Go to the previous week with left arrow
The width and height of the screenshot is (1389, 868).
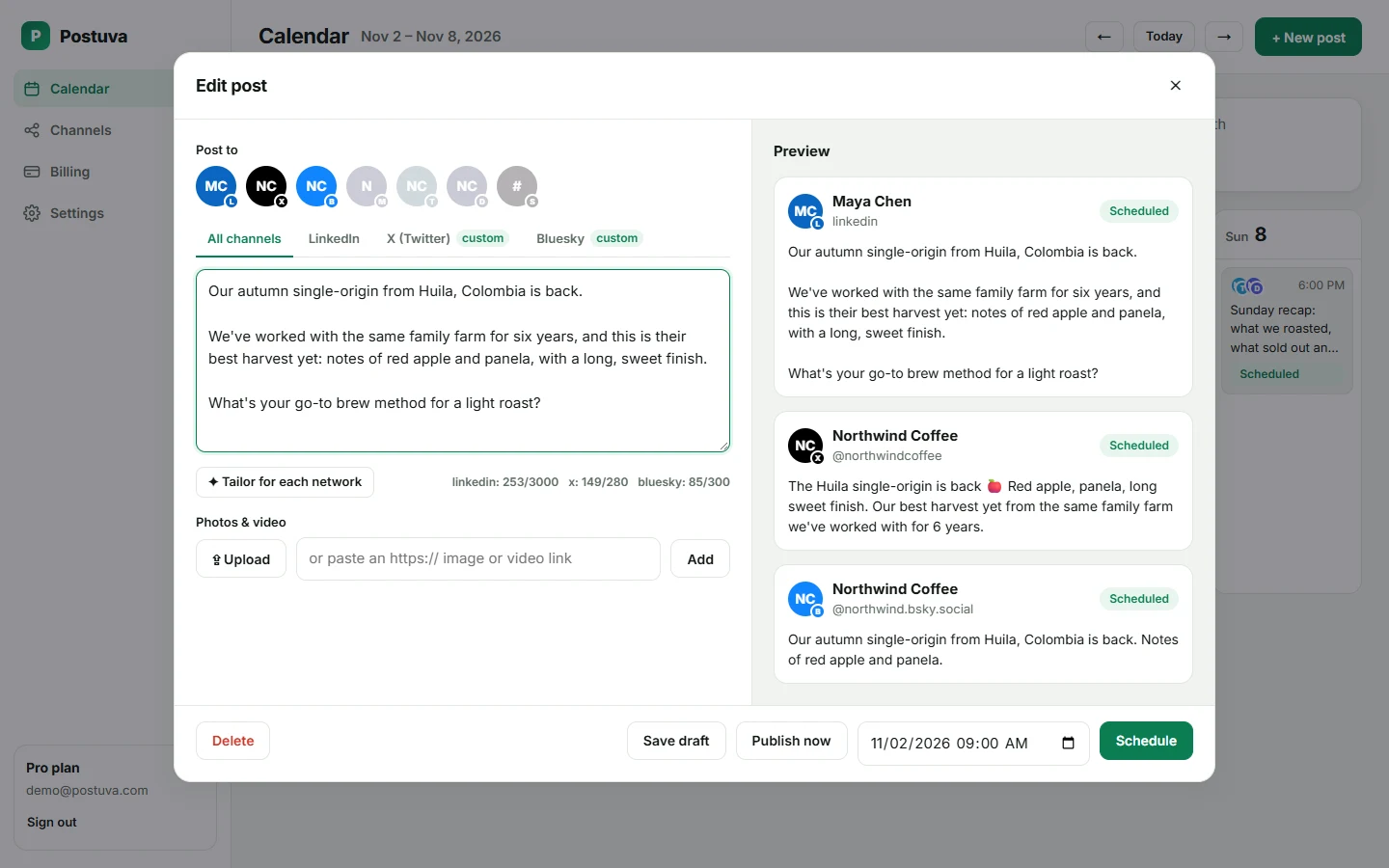pyautogui.click(x=1104, y=37)
